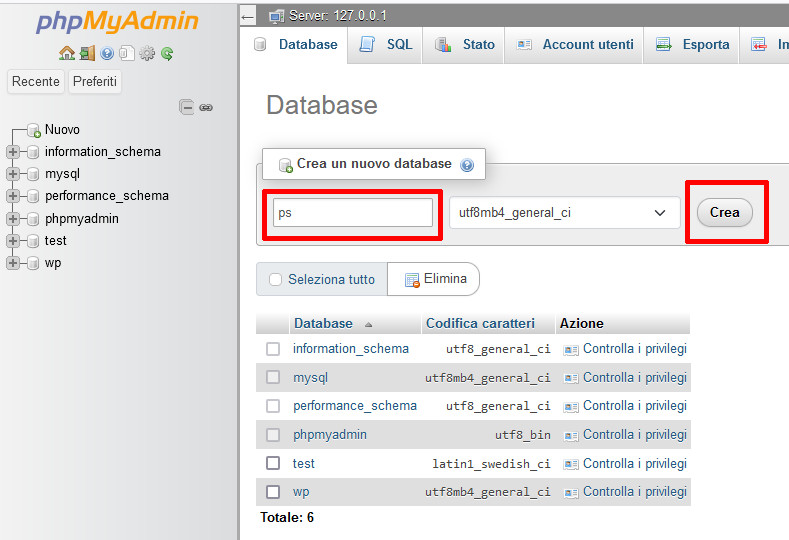Open navigation panel settings gear icon
Image resolution: width=789 pixels, height=540 pixels.
(x=147, y=53)
